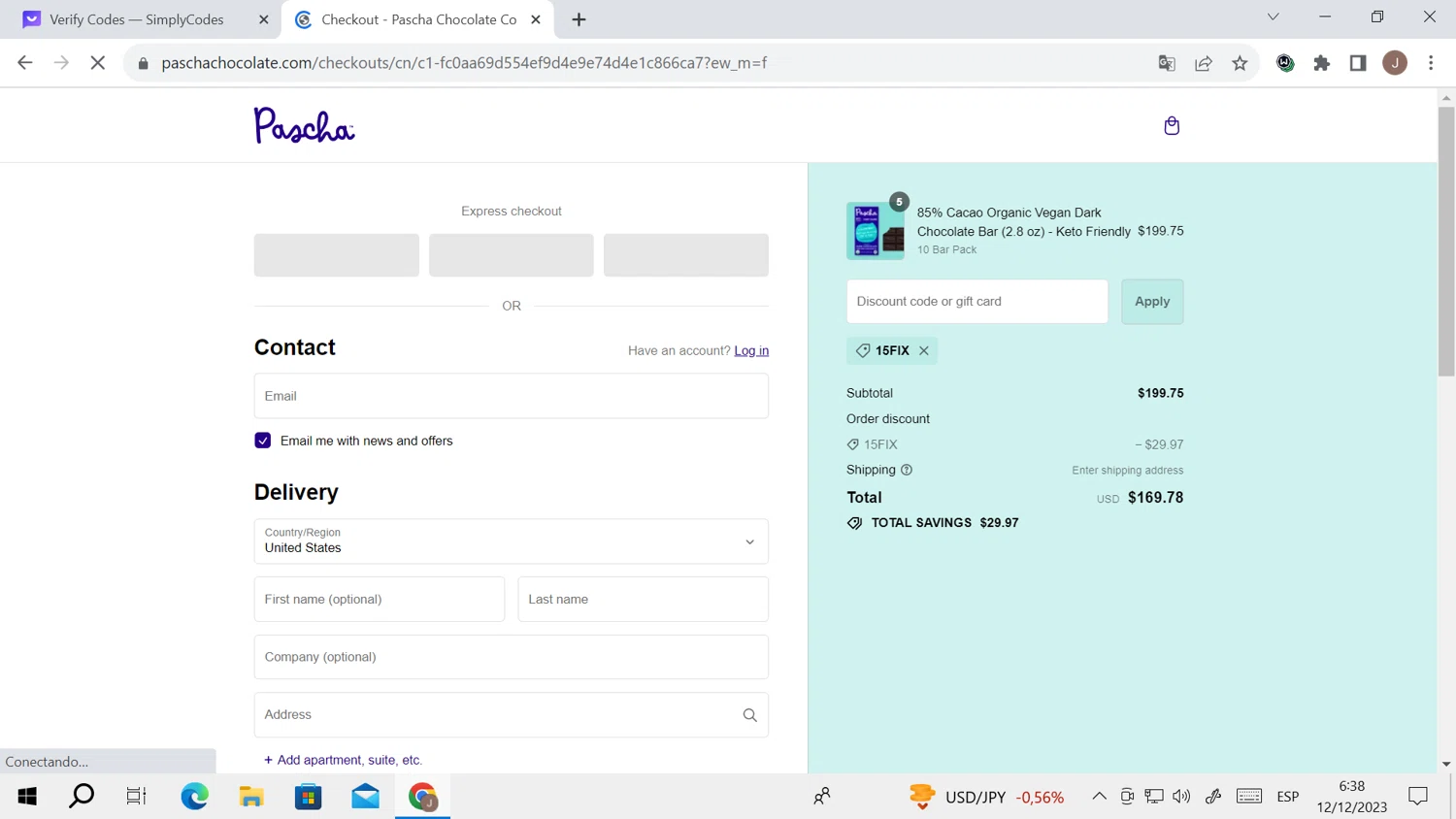Click the Log in link
The height and width of the screenshot is (819, 1456).
coord(751,350)
